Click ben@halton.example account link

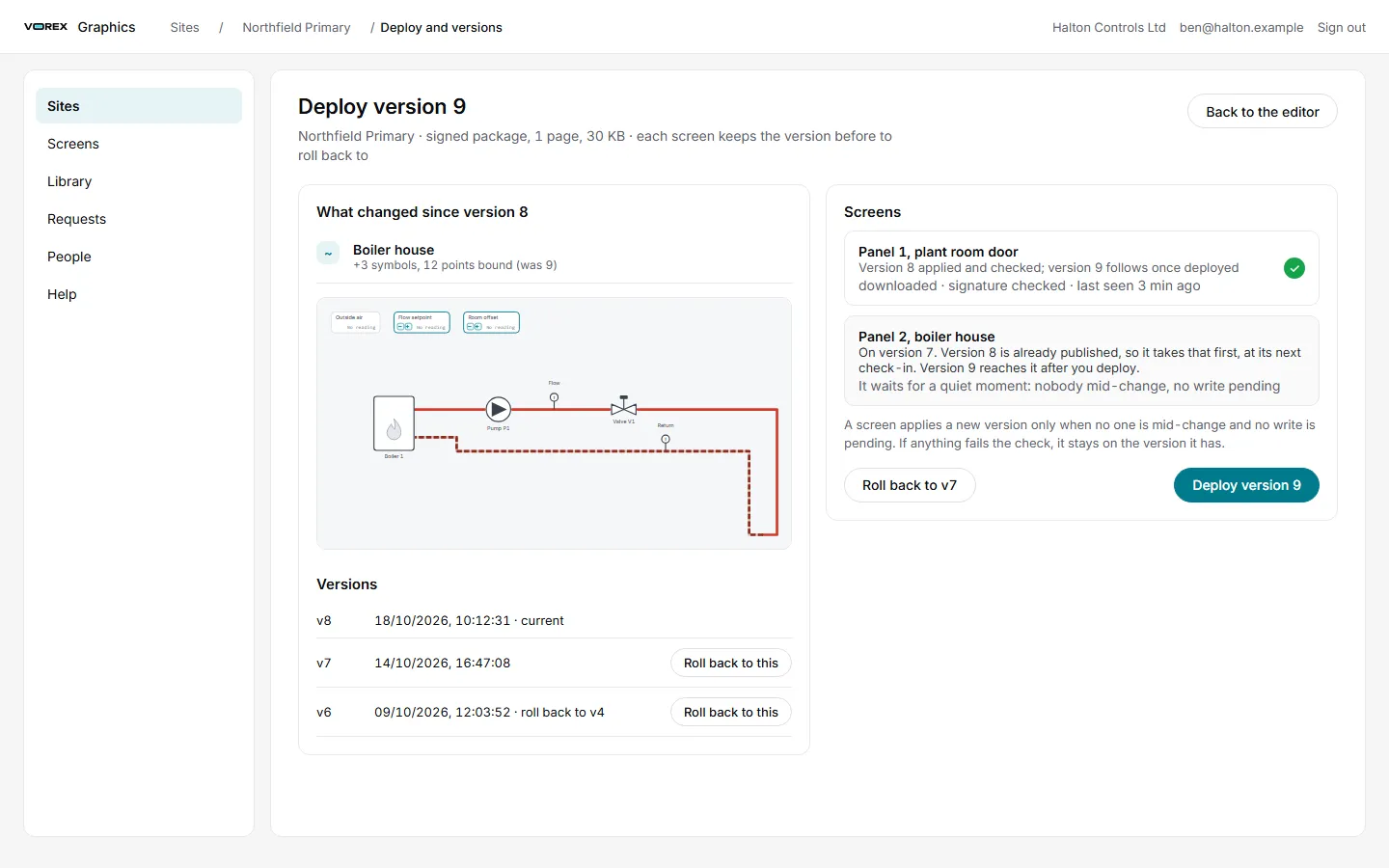[1241, 27]
